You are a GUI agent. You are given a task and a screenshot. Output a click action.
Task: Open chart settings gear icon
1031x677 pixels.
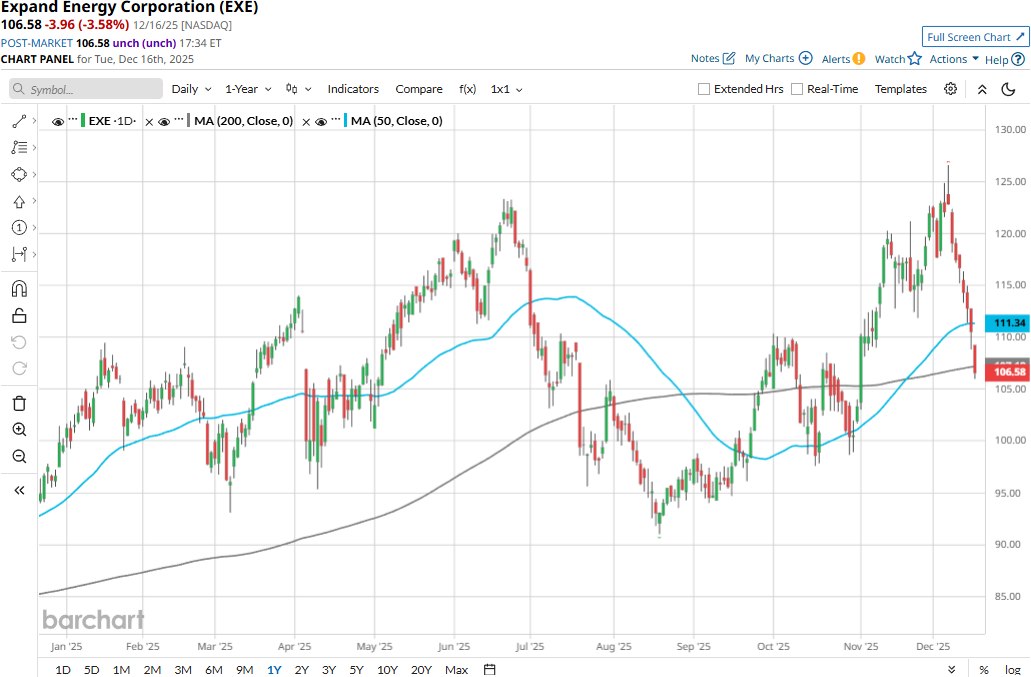[x=950, y=89]
